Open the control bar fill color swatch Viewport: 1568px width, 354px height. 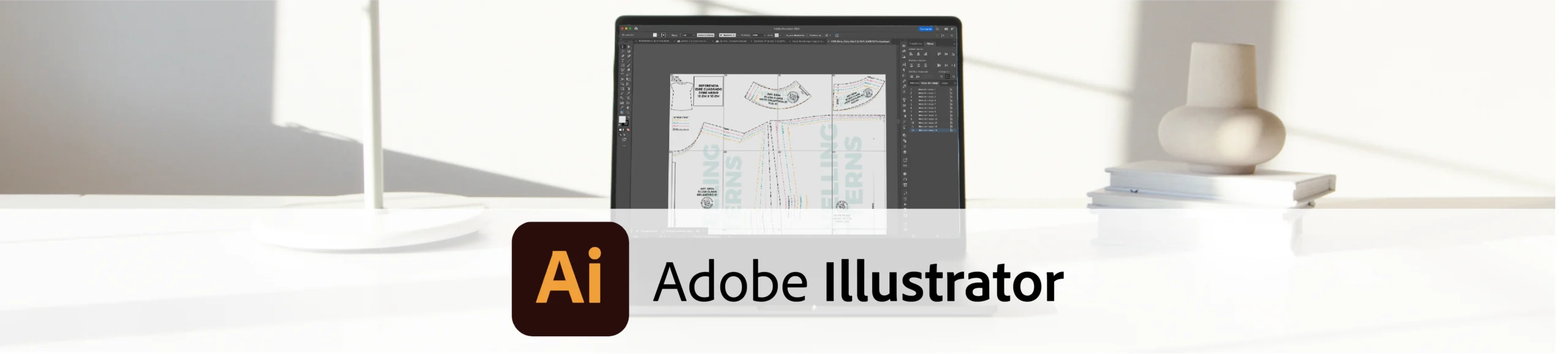coord(655,35)
